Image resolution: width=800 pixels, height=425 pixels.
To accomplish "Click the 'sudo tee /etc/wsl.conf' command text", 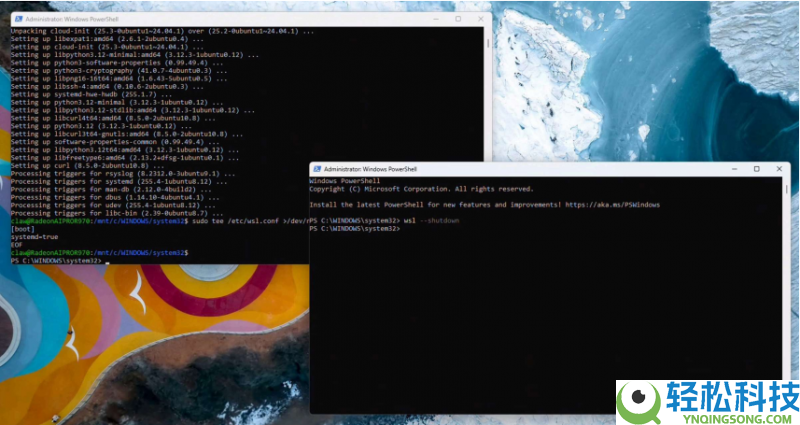I will (250, 221).
